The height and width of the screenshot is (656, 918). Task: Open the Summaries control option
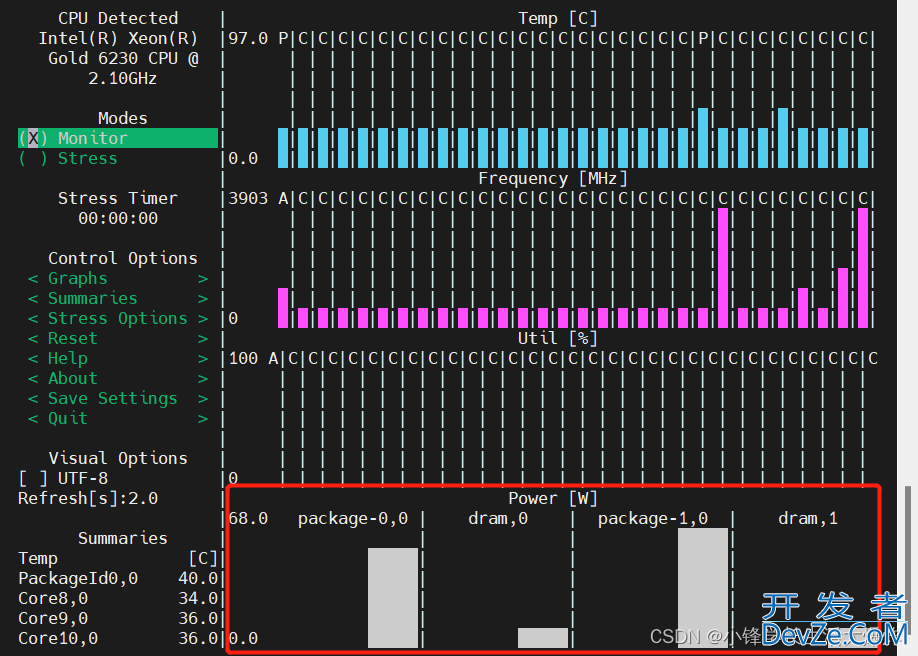click(118, 298)
